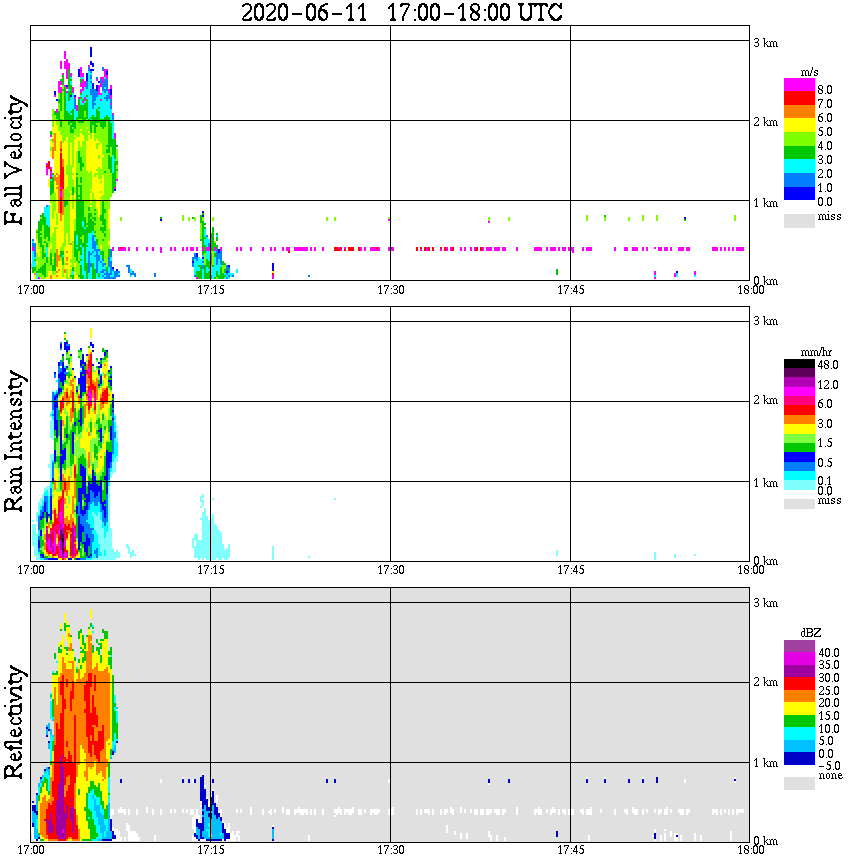Click the 17:45 tick under Rain Intensity
850x868 pixels.
click(570, 570)
